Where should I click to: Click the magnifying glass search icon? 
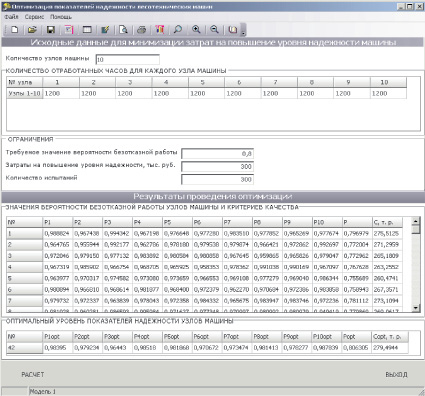178,30
